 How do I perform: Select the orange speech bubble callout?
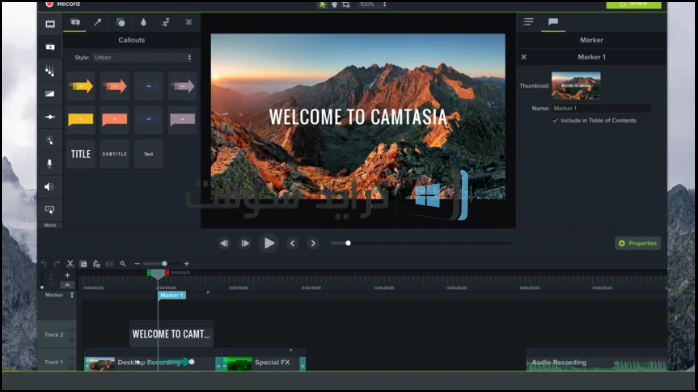click(114, 119)
